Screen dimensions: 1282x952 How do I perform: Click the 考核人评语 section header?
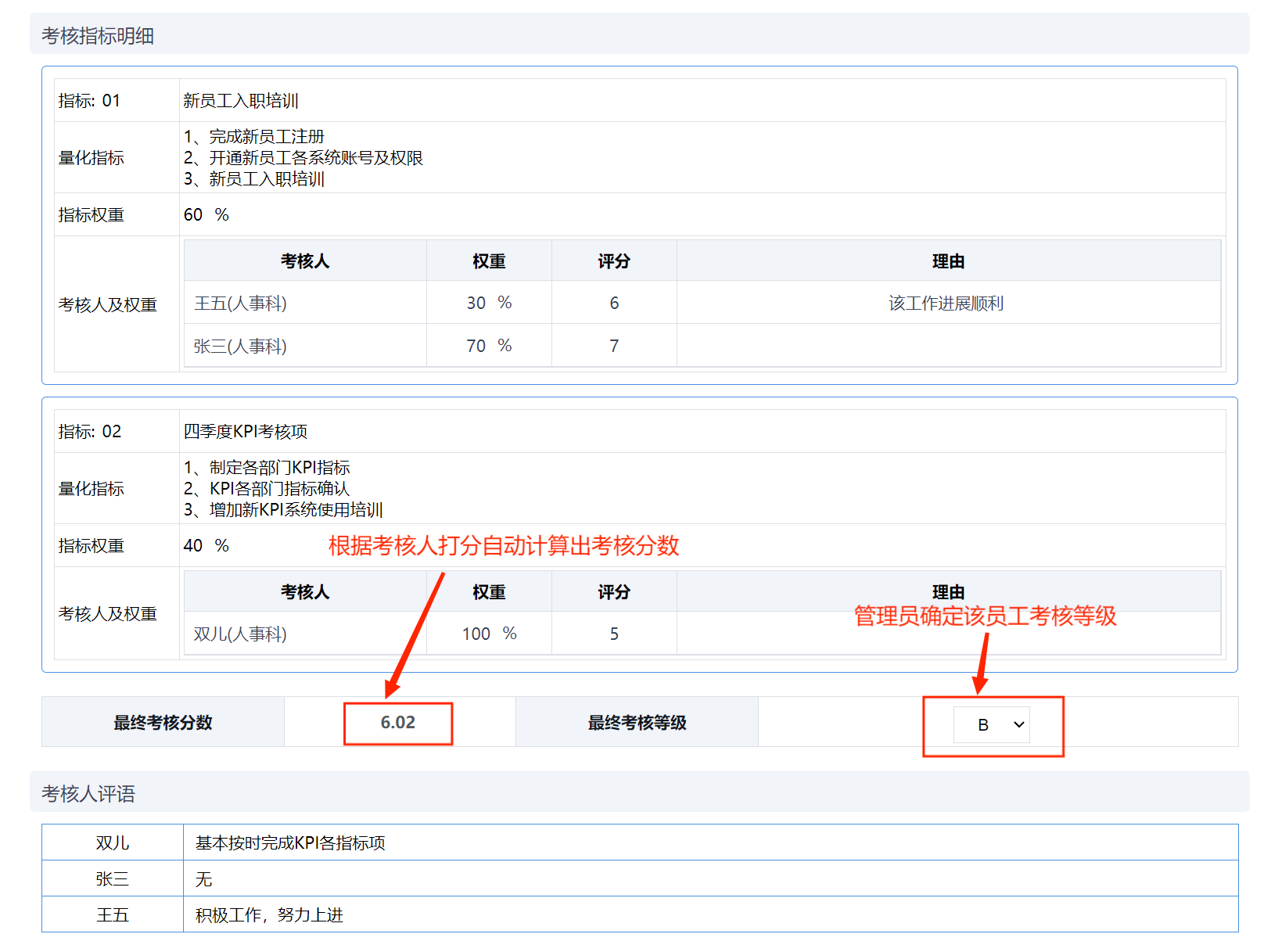point(88,794)
